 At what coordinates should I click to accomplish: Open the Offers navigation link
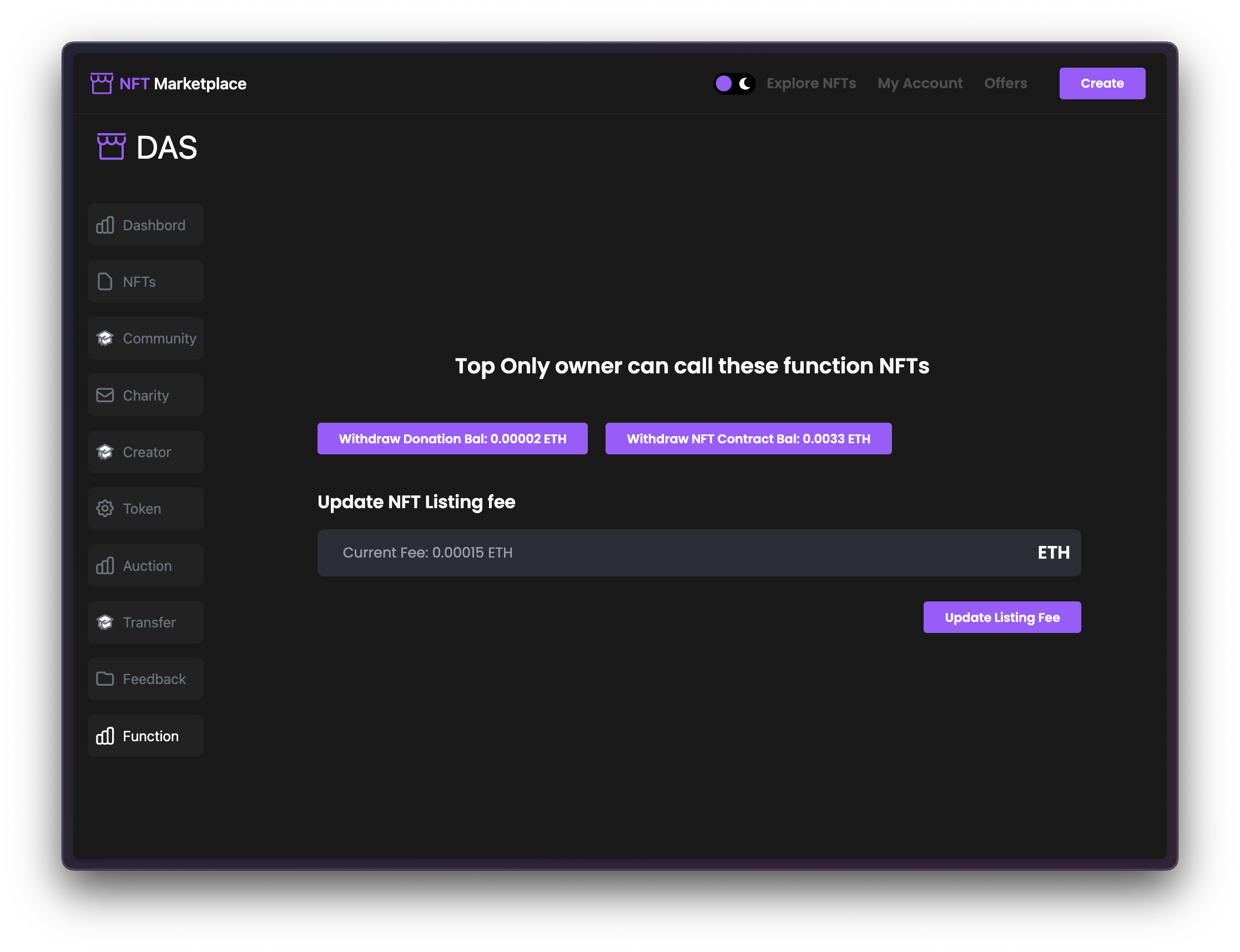[x=1005, y=83]
